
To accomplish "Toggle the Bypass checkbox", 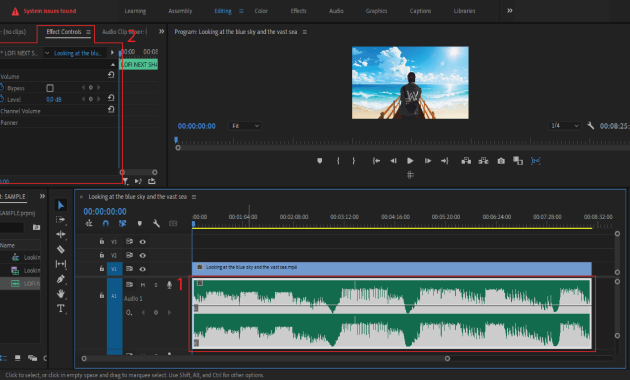I will pos(50,88).
